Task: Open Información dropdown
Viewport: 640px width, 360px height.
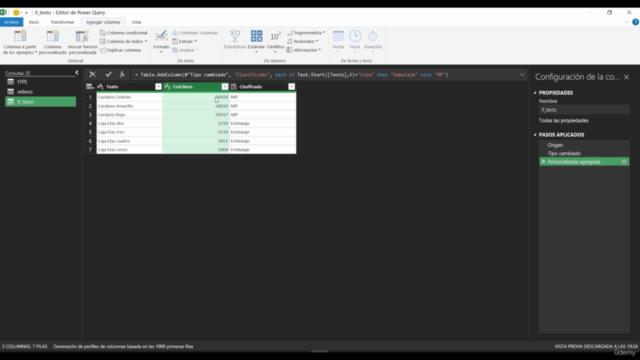Action: pos(304,50)
